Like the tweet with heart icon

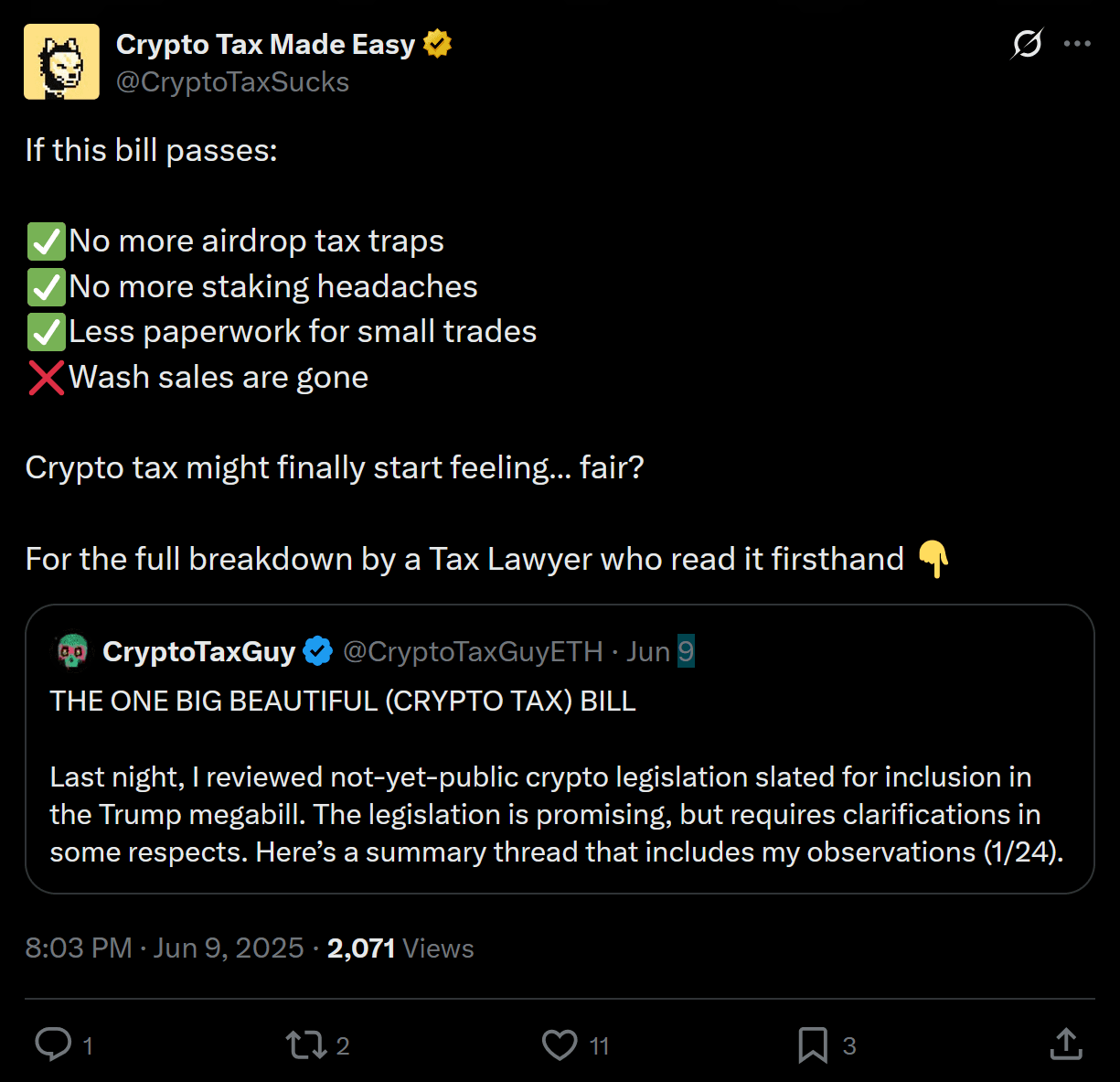[x=560, y=1045]
